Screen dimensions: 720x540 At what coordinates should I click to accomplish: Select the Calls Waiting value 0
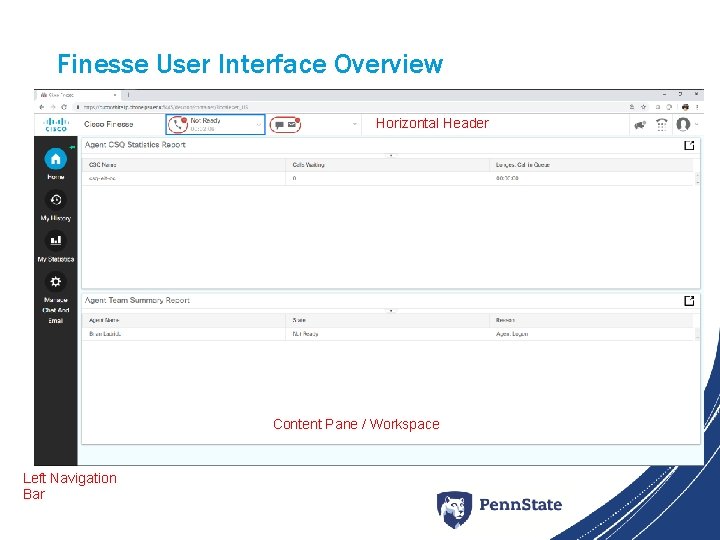294,178
